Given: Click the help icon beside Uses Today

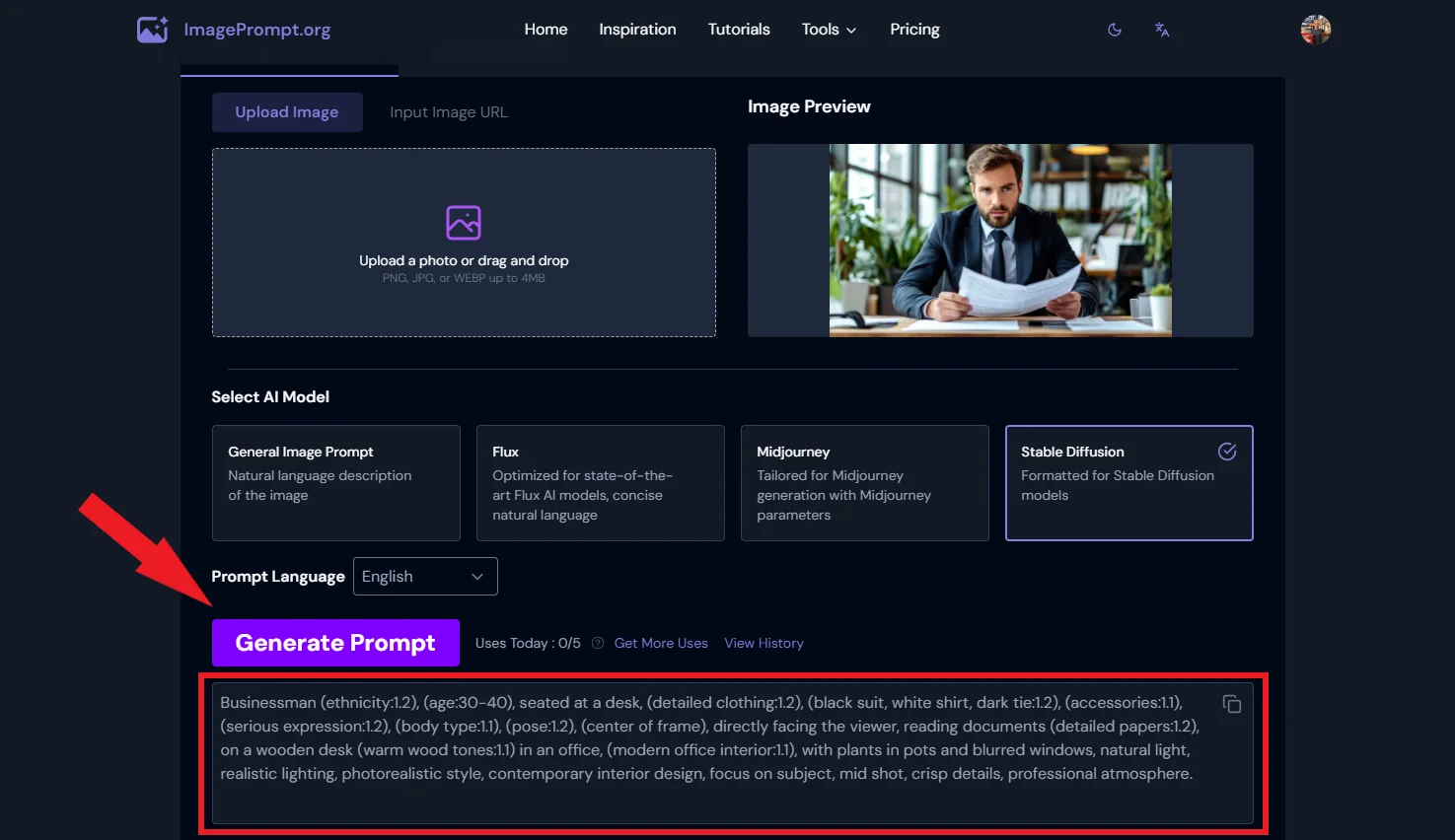Looking at the screenshot, I should point(598,643).
